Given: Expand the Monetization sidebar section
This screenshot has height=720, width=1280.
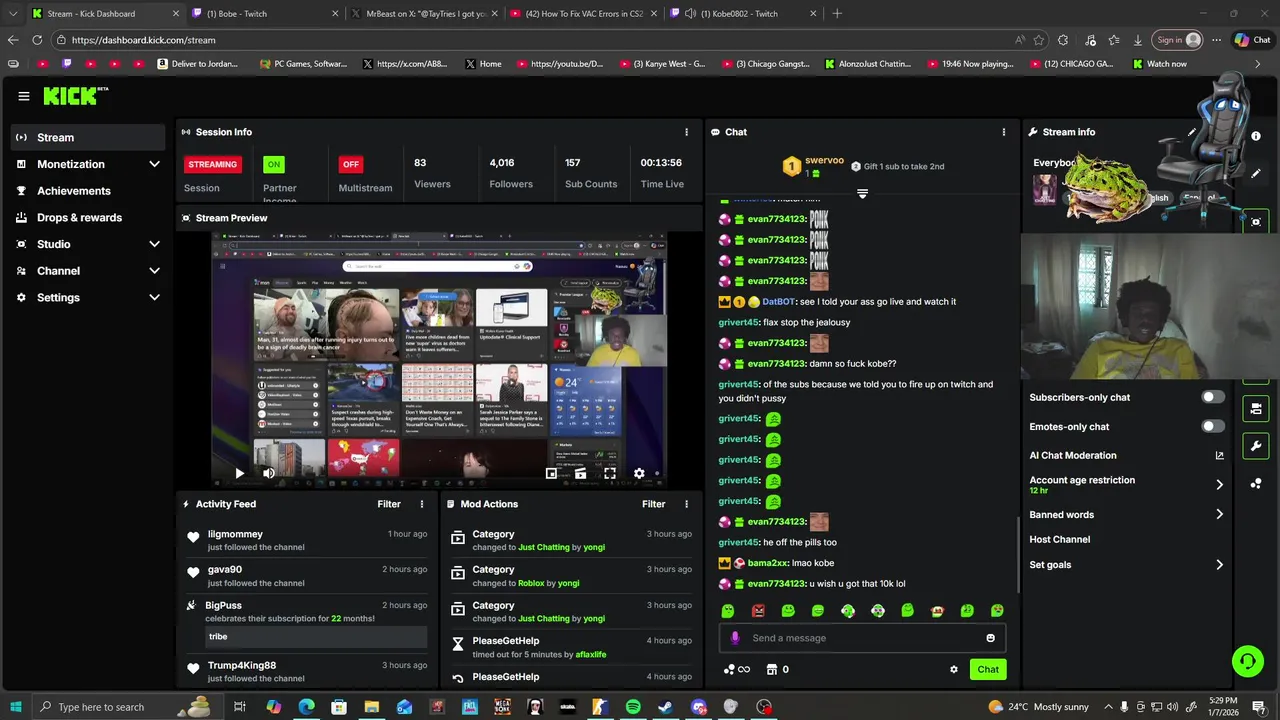Looking at the screenshot, I should click(x=154, y=164).
